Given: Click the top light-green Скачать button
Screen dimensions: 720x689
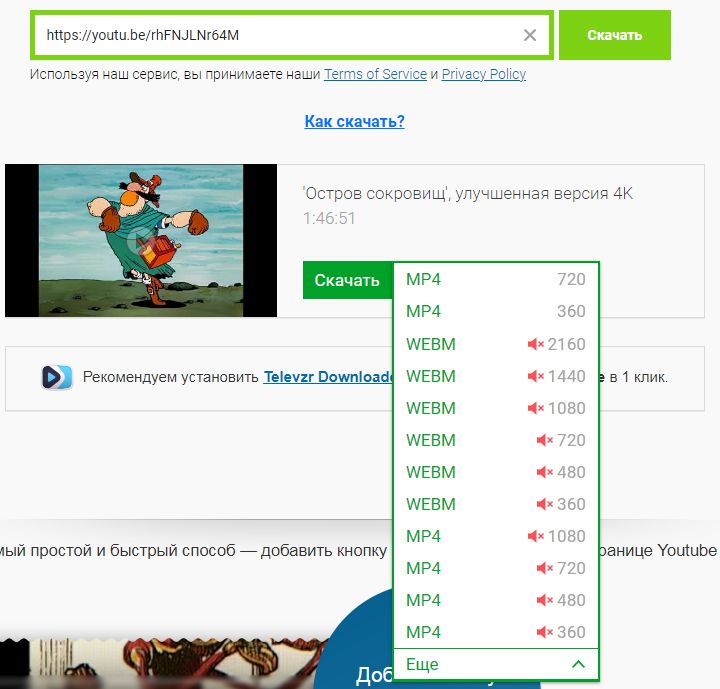Looking at the screenshot, I should pyautogui.click(x=614, y=35).
